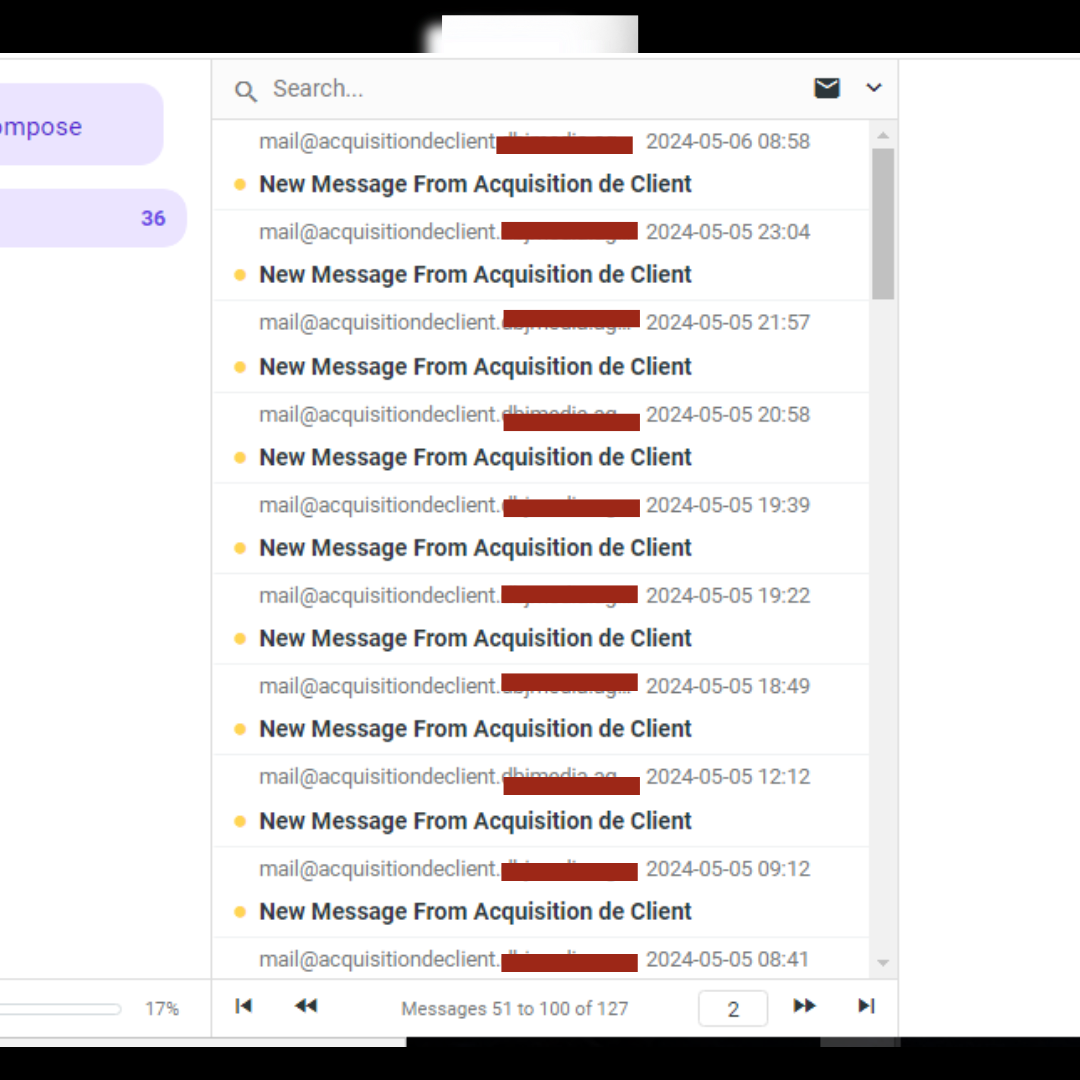Viewport: 1080px width, 1080px height.
Task: Expand the dropdown chevron next to envelope
Action: click(874, 88)
